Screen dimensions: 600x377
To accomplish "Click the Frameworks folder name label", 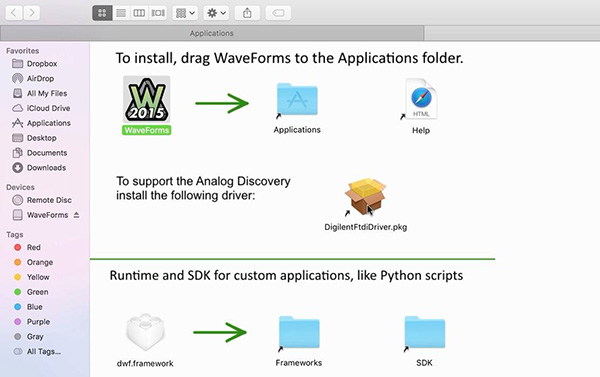I will click(x=299, y=363).
